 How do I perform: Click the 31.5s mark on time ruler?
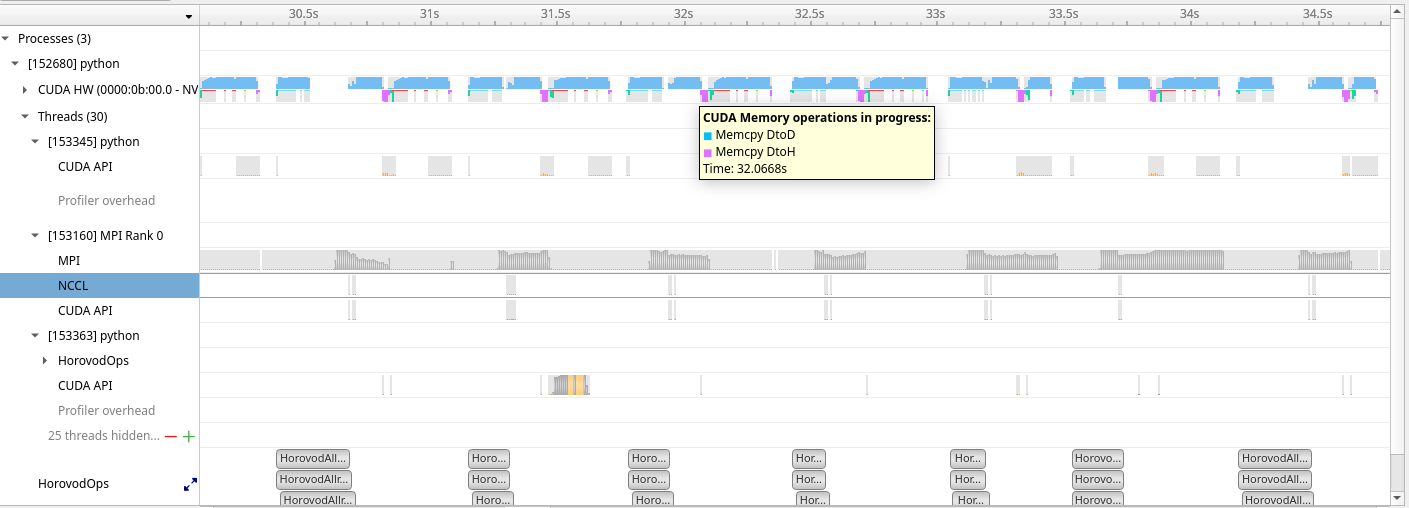point(556,14)
